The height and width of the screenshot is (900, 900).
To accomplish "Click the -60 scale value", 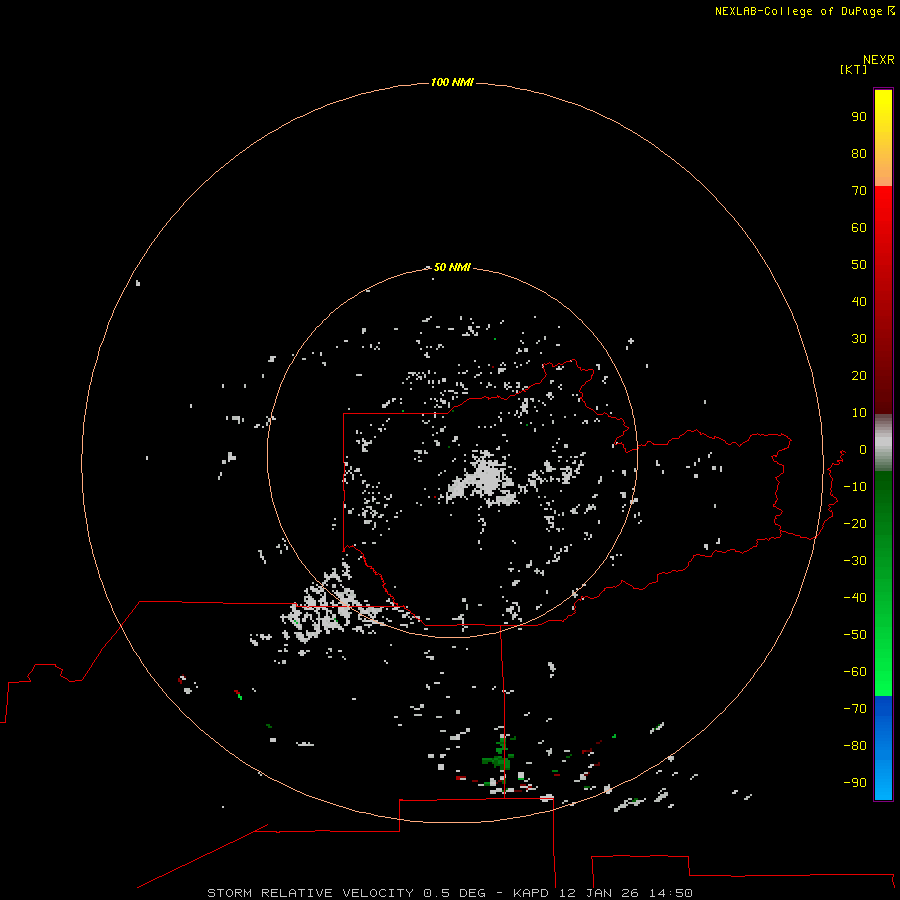I will (x=855, y=672).
